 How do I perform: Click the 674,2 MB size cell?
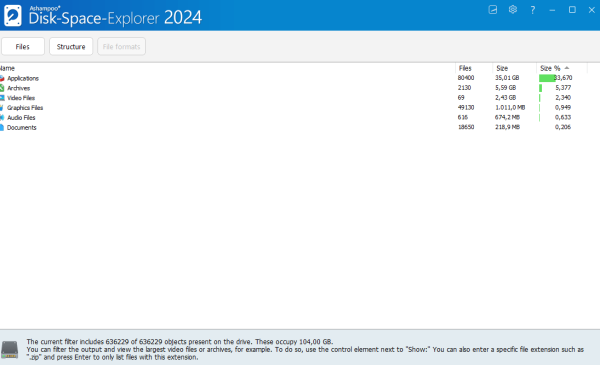pyautogui.click(x=507, y=117)
